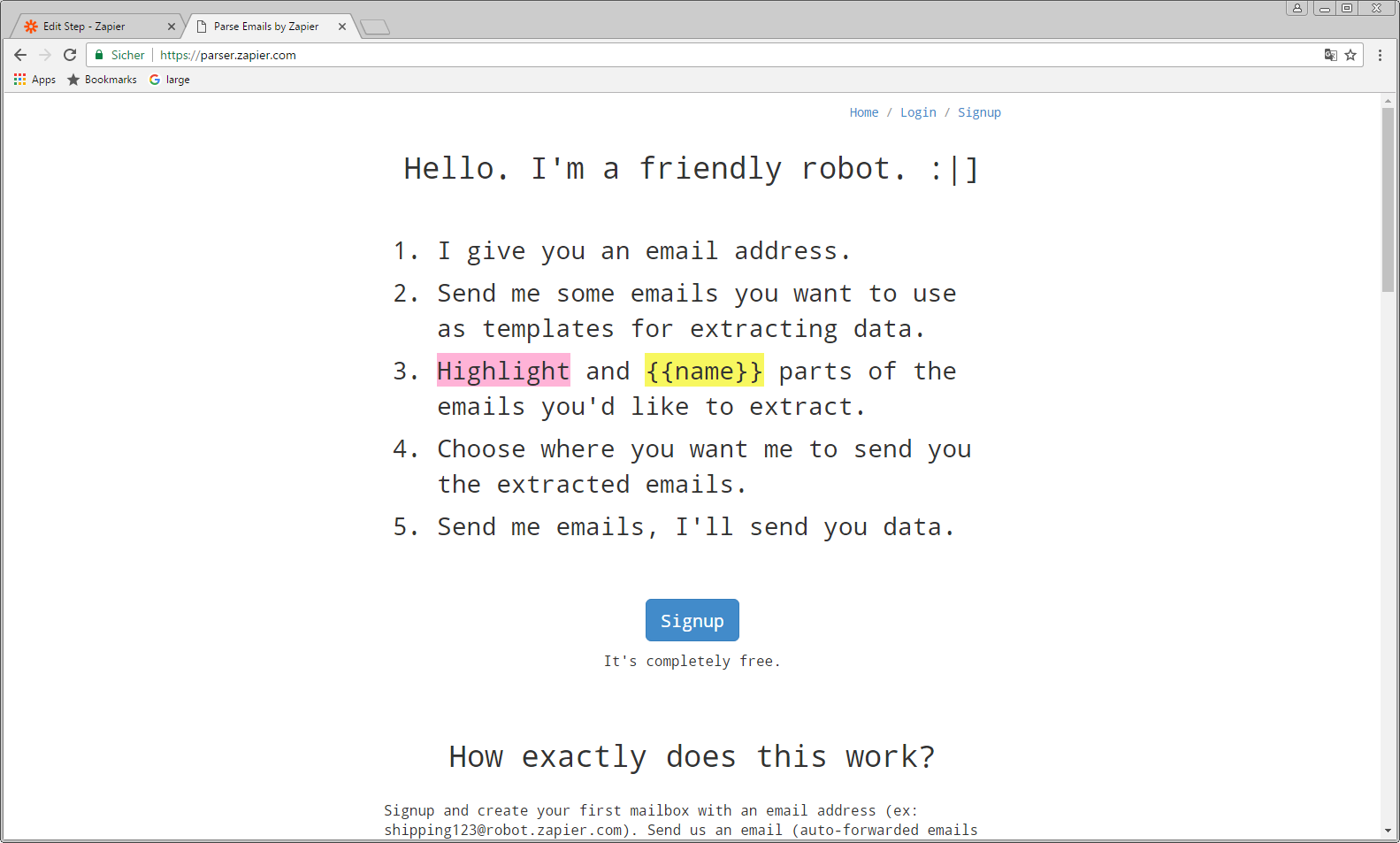Click the browser back arrow
The image size is (1400, 843).
point(20,55)
